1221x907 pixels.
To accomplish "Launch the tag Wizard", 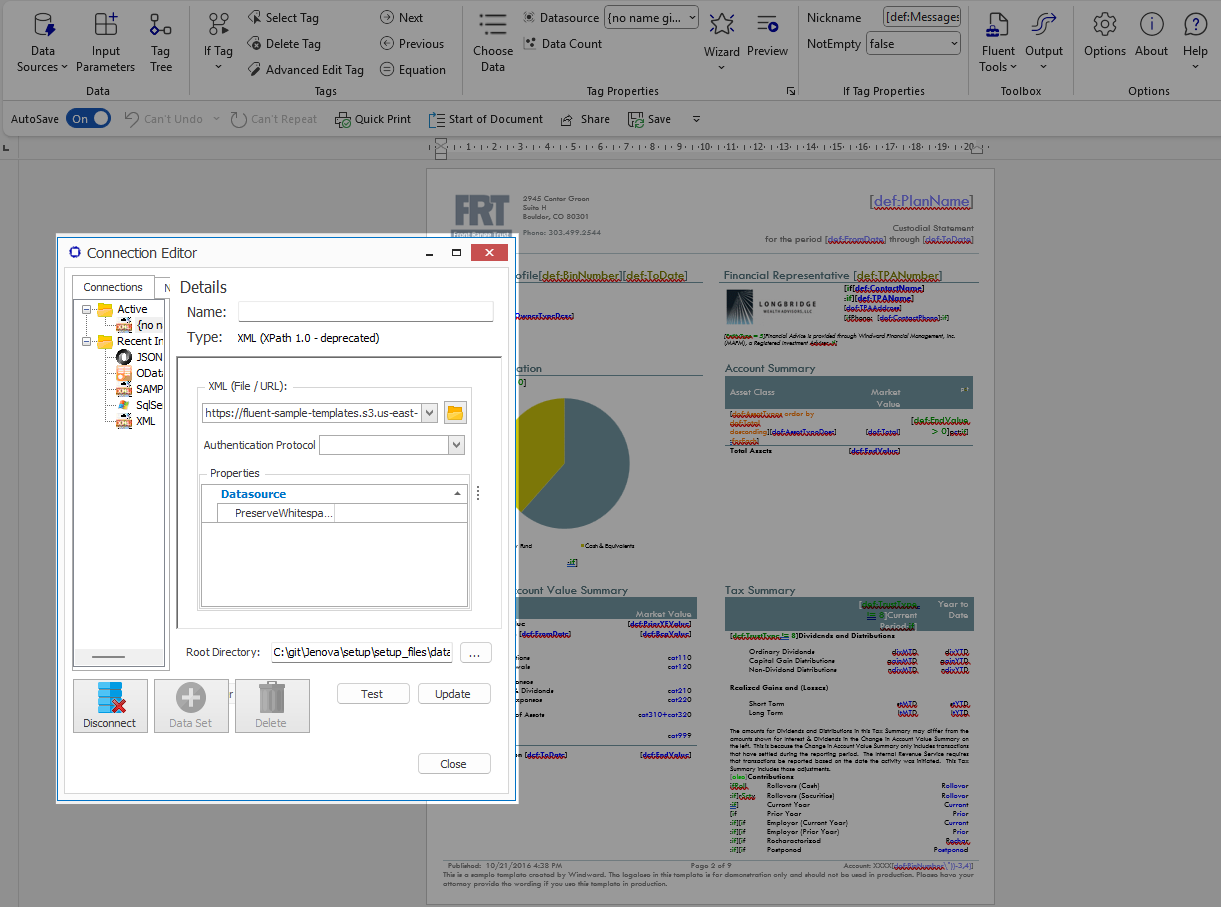I will pos(722,42).
